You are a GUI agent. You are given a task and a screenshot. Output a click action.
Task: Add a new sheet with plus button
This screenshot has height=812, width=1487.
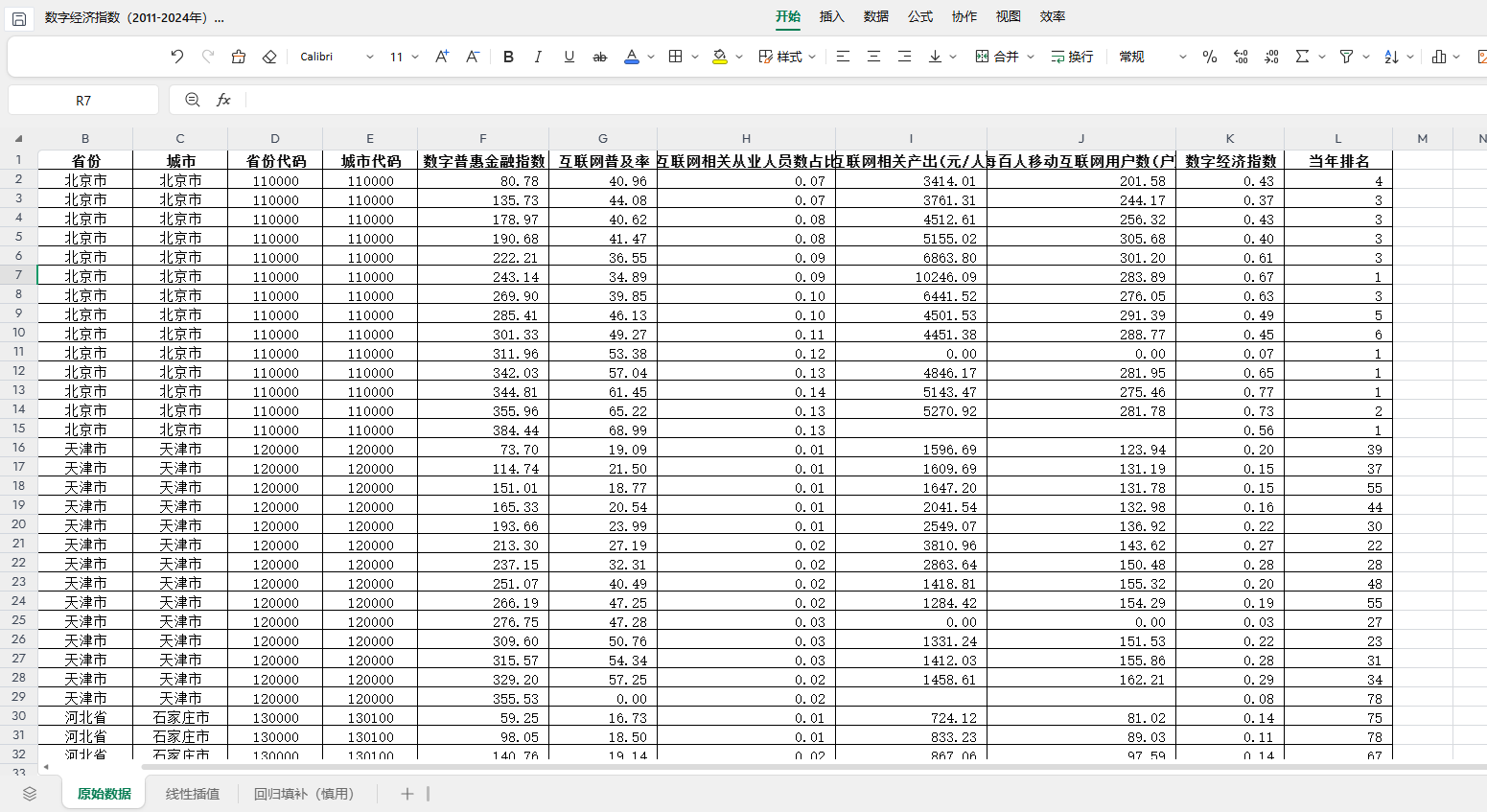407,794
